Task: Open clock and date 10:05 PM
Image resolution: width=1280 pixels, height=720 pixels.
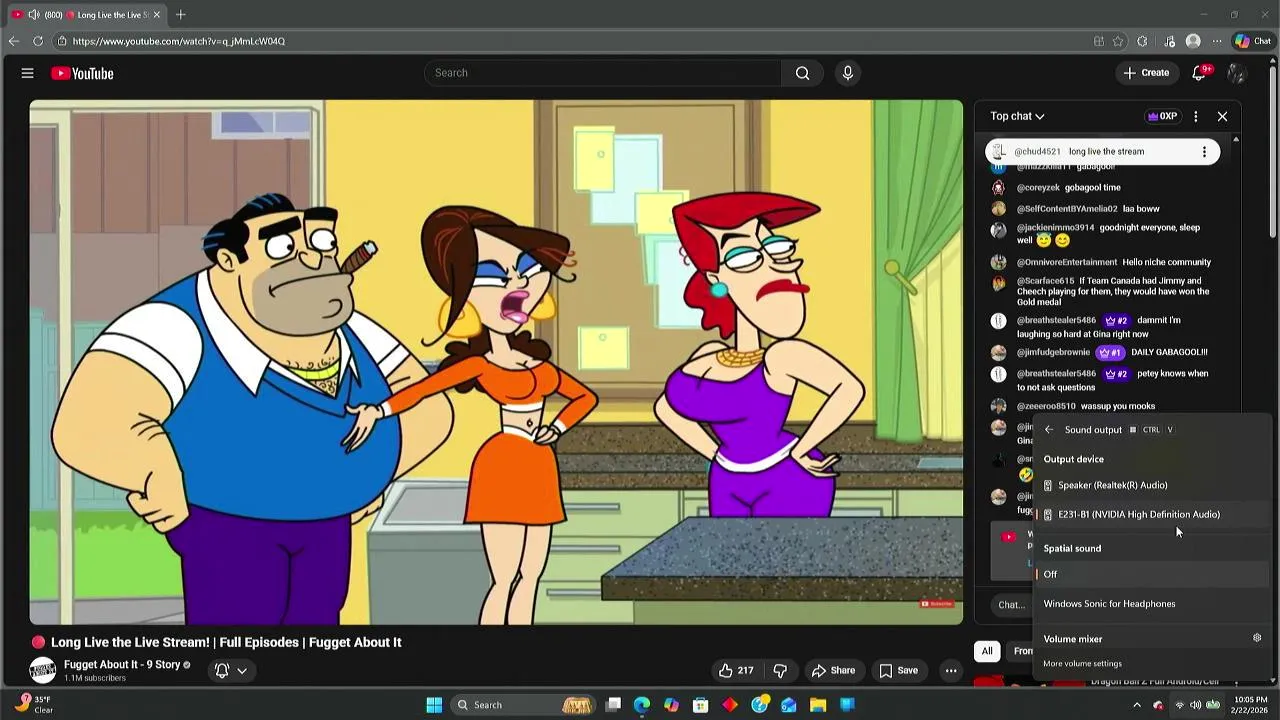Action: [x=1251, y=705]
